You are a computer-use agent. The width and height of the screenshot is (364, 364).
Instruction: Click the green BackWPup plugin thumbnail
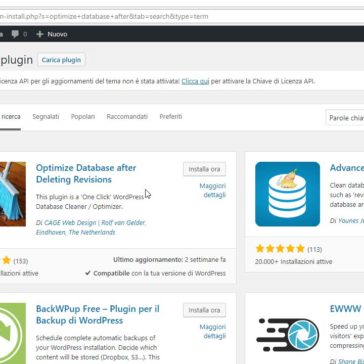pyautogui.click(x=13, y=333)
